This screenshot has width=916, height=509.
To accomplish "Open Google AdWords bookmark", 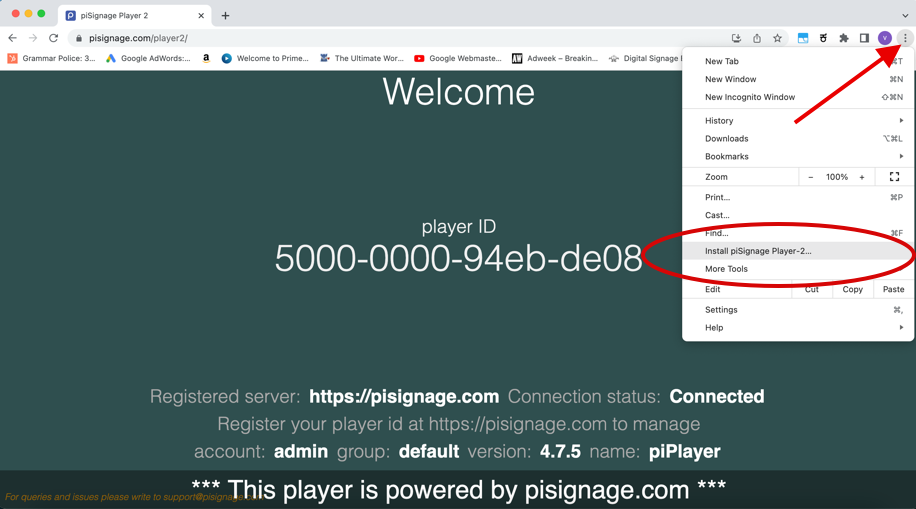I will point(148,58).
